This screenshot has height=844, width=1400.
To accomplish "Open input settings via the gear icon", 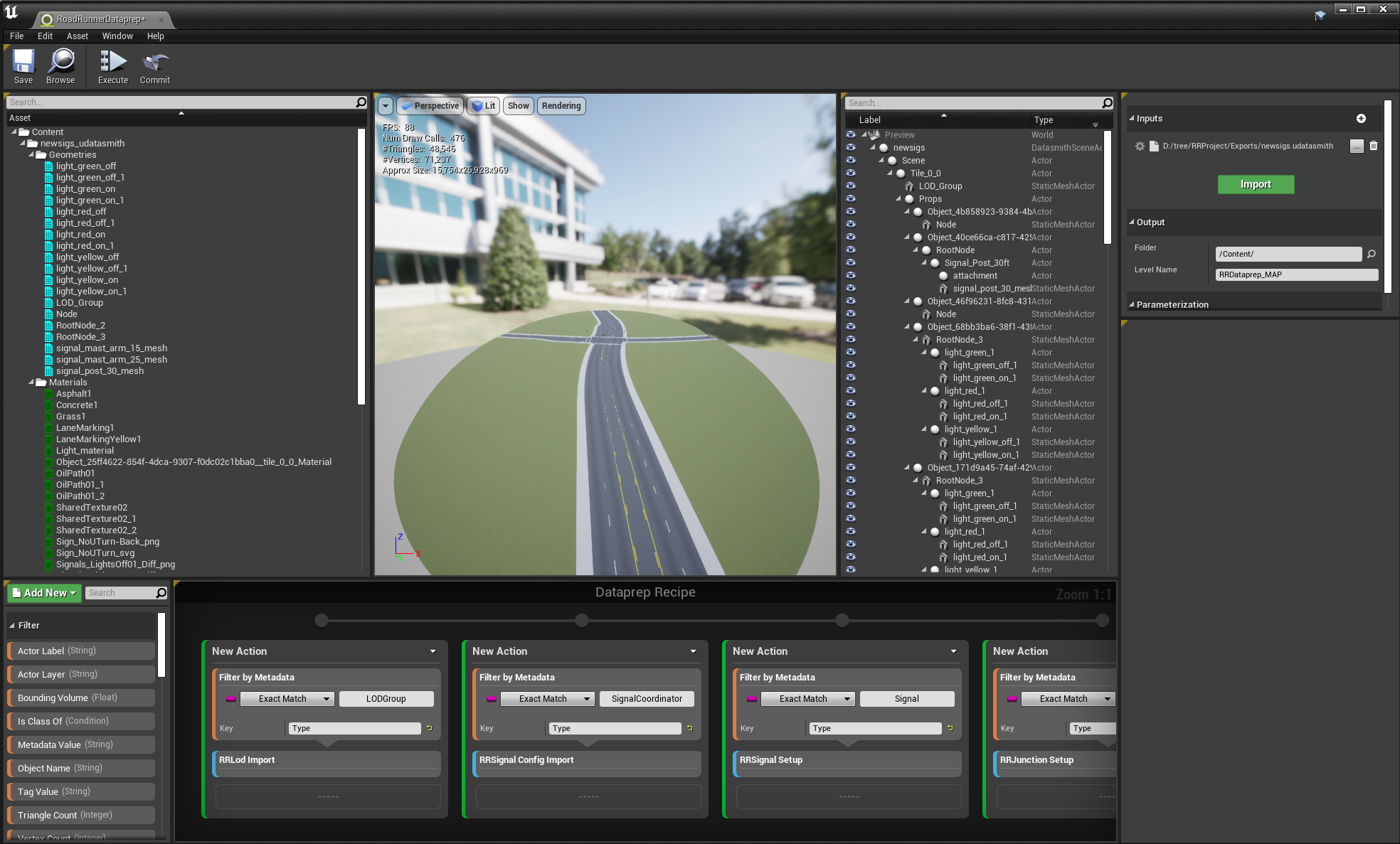I will [x=1140, y=145].
